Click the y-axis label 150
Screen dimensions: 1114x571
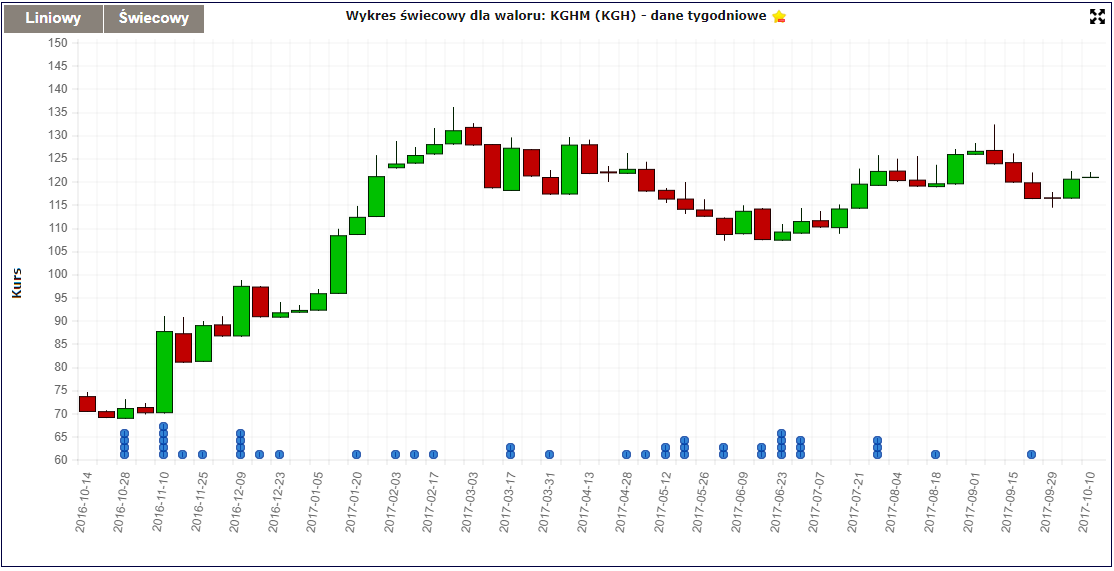click(x=58, y=43)
